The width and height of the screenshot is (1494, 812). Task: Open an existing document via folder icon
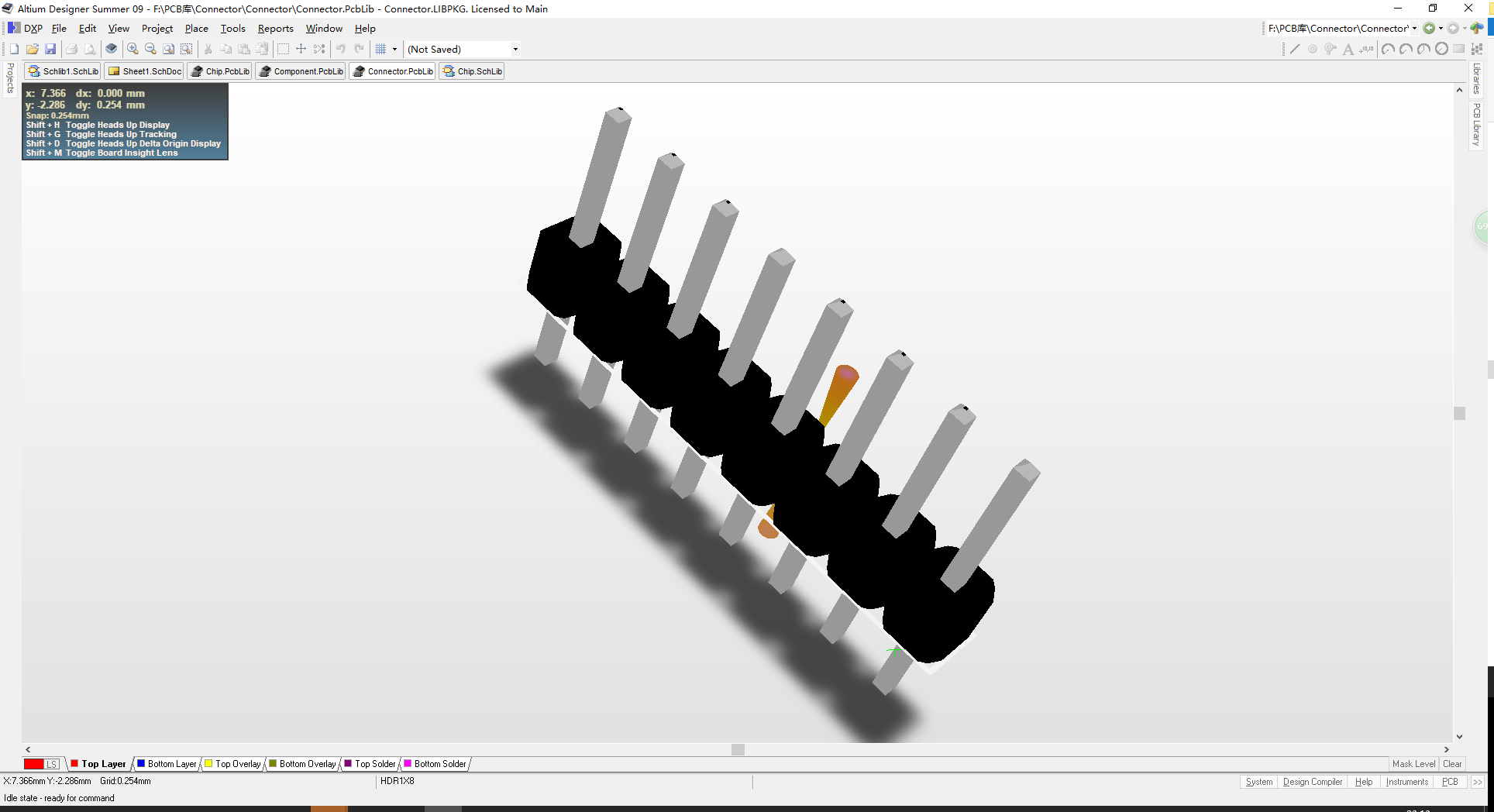33,49
